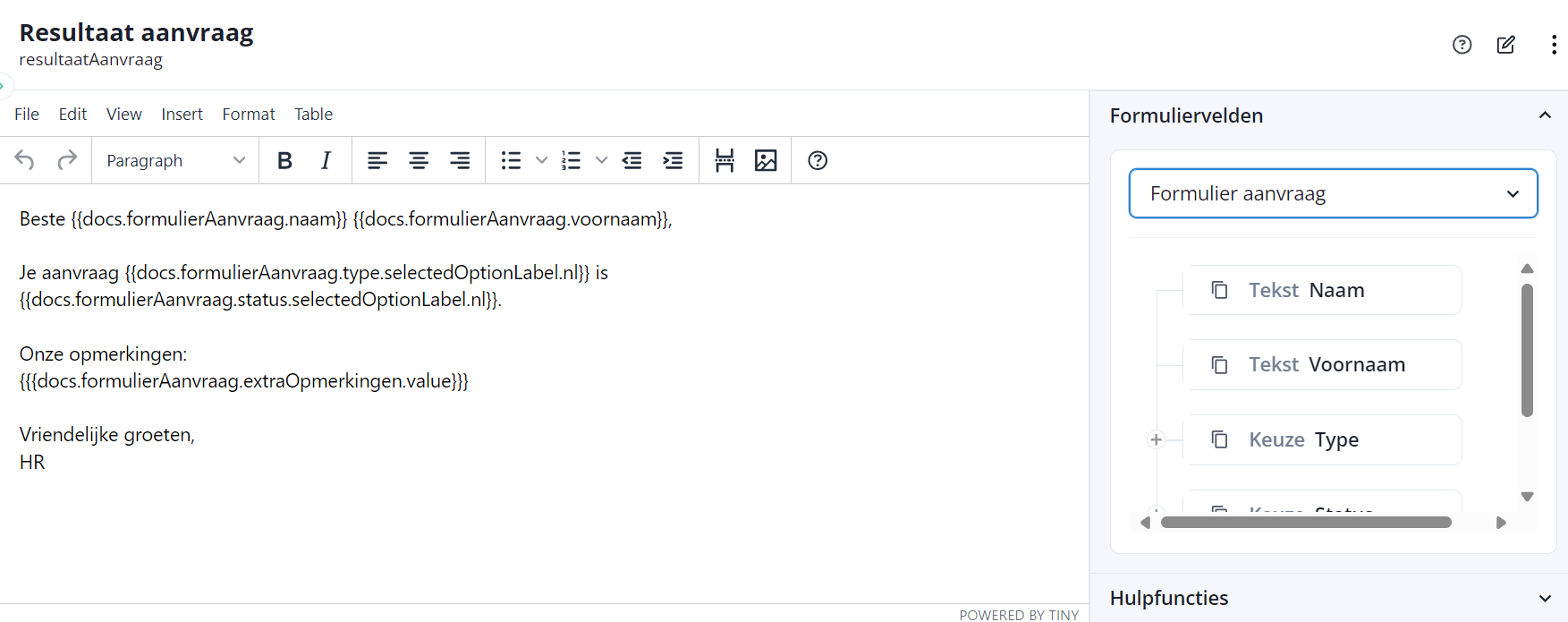Toggle bold formatting
1568x622 pixels.
pyautogui.click(x=284, y=160)
